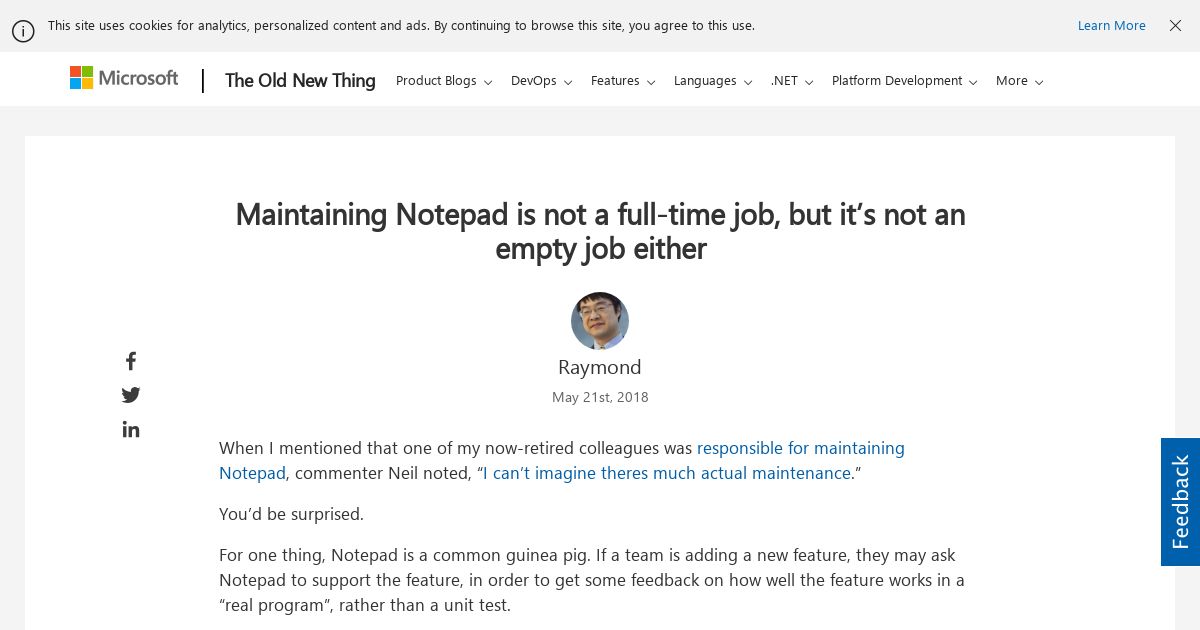The height and width of the screenshot is (630, 1200).
Task: Expand the DevOps menu
Action: coord(541,81)
